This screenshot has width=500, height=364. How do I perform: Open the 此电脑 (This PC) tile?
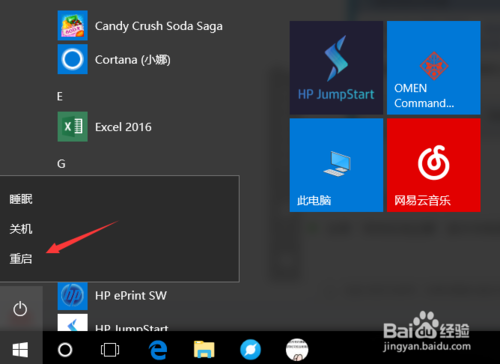pyautogui.click(x=336, y=165)
